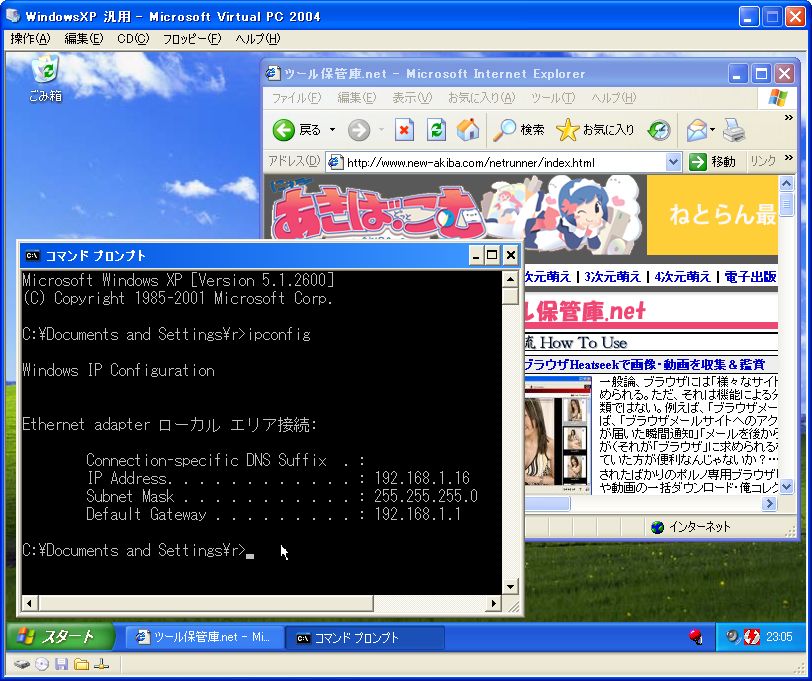
Task: Expand IE toolbar overflow chevron
Action: (789, 118)
